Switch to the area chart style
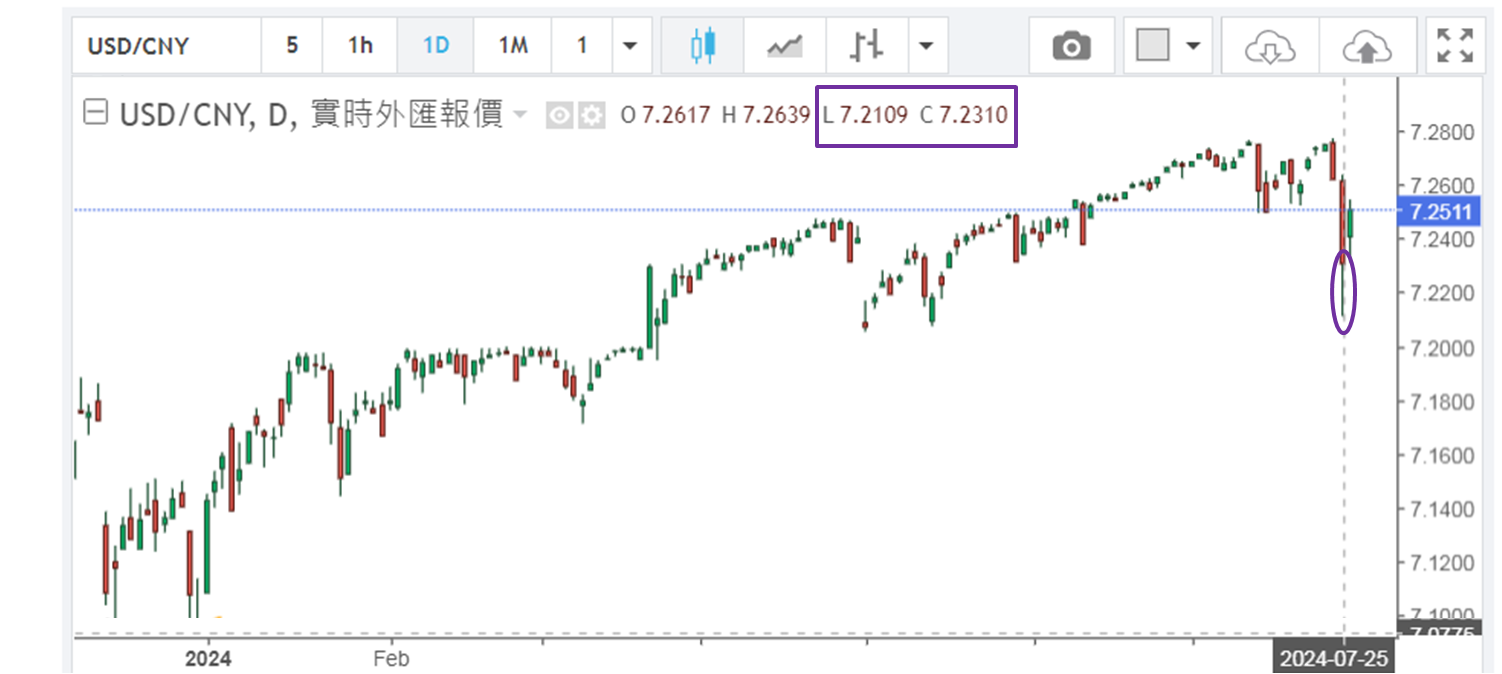 (785, 46)
